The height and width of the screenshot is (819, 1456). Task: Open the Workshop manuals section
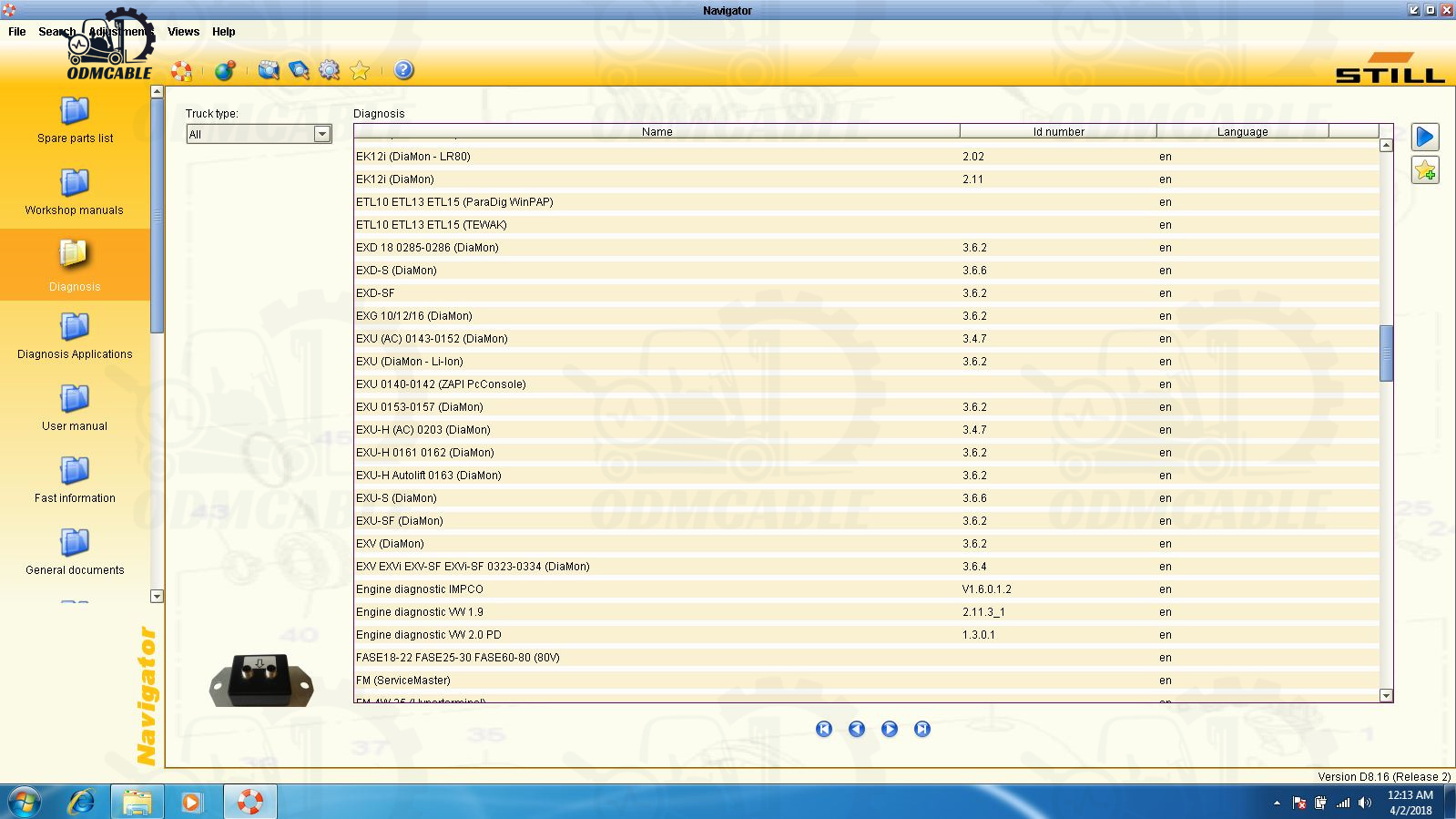(75, 190)
